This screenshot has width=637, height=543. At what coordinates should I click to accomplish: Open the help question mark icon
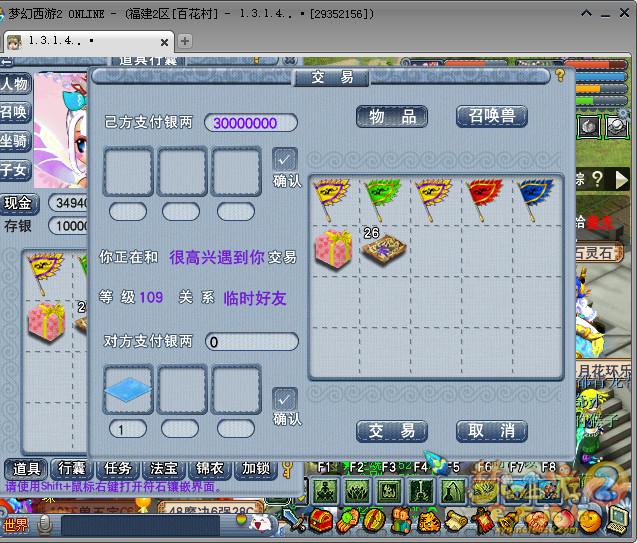pos(561,75)
